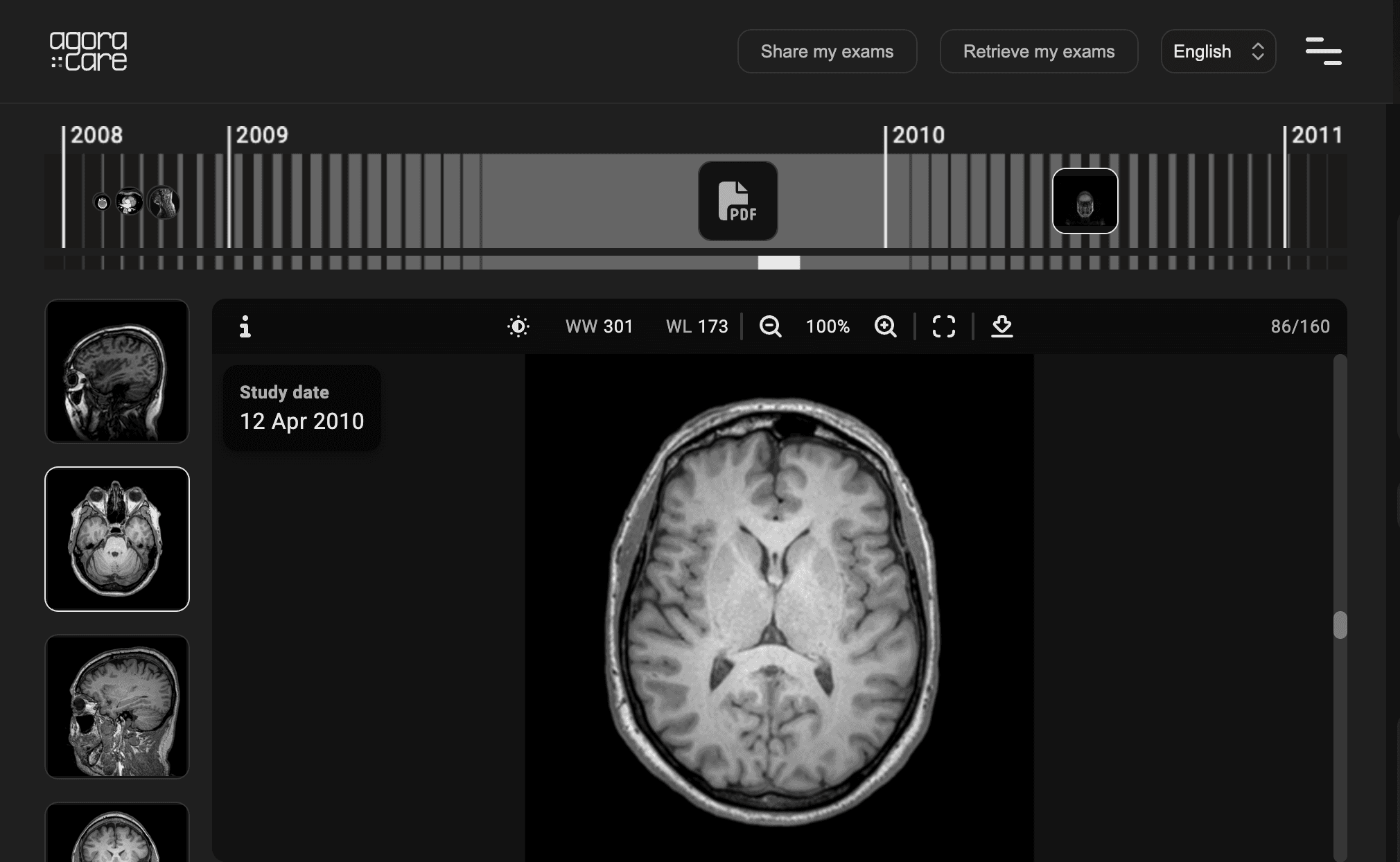Click the 2010 year label on timeline
Viewport: 1400px width, 862px height.
[x=918, y=135]
